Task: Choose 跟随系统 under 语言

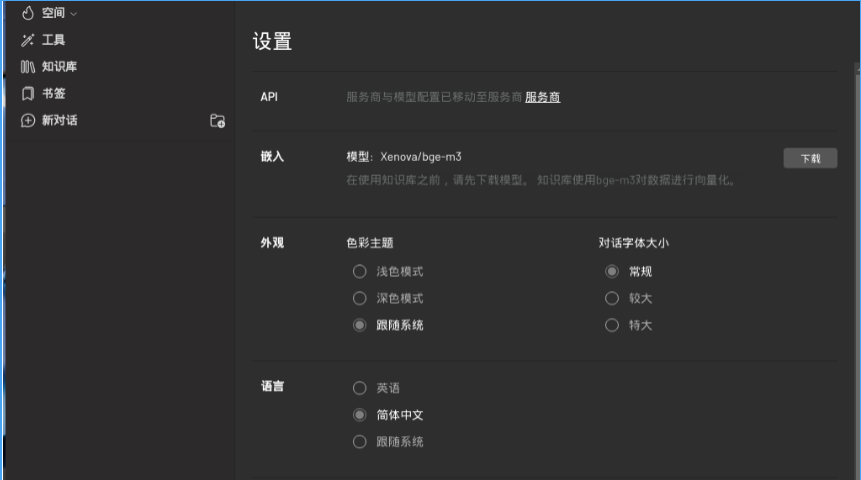Action: [359, 441]
